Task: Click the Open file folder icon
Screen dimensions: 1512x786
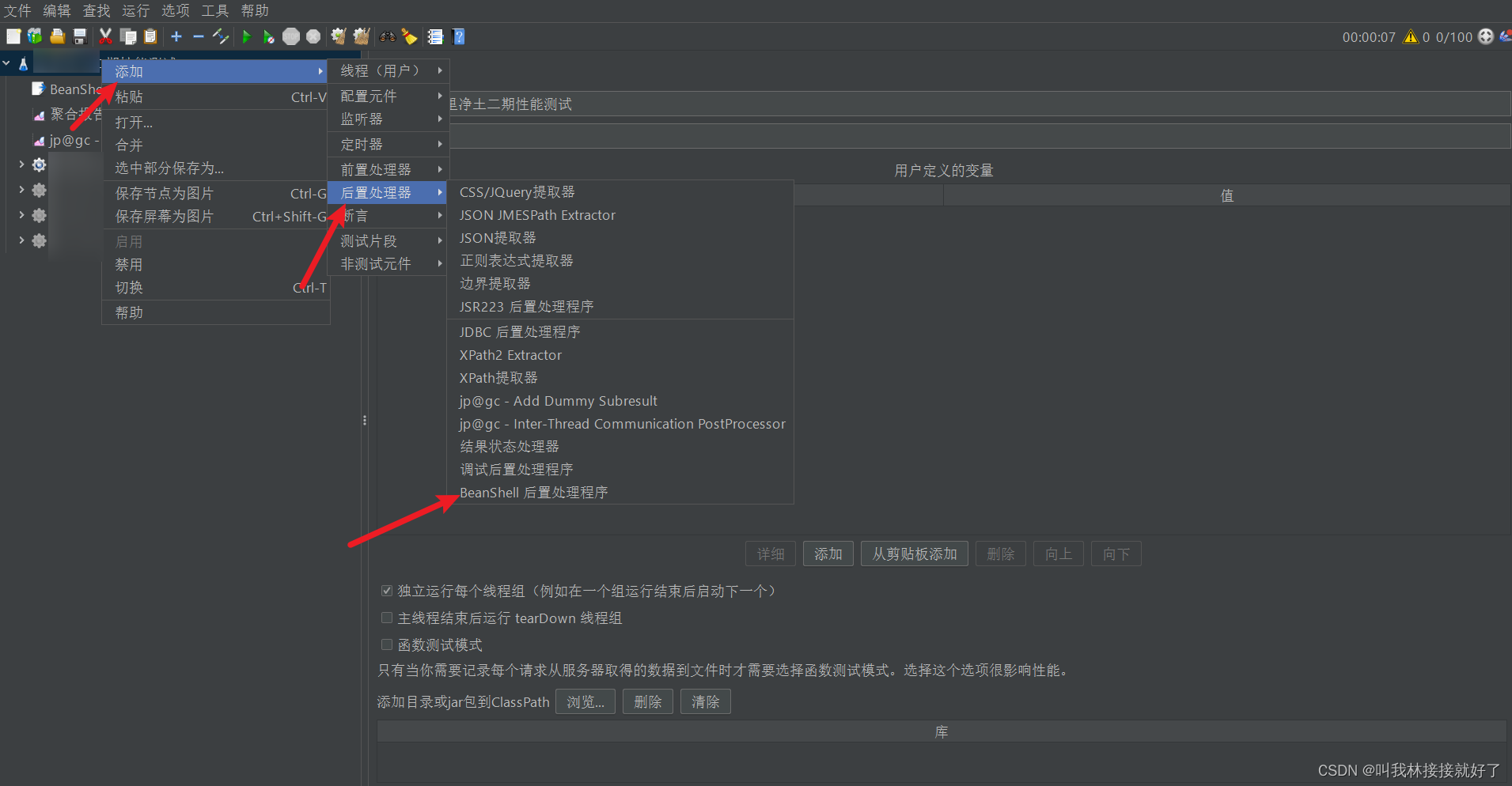Action: pos(57,36)
